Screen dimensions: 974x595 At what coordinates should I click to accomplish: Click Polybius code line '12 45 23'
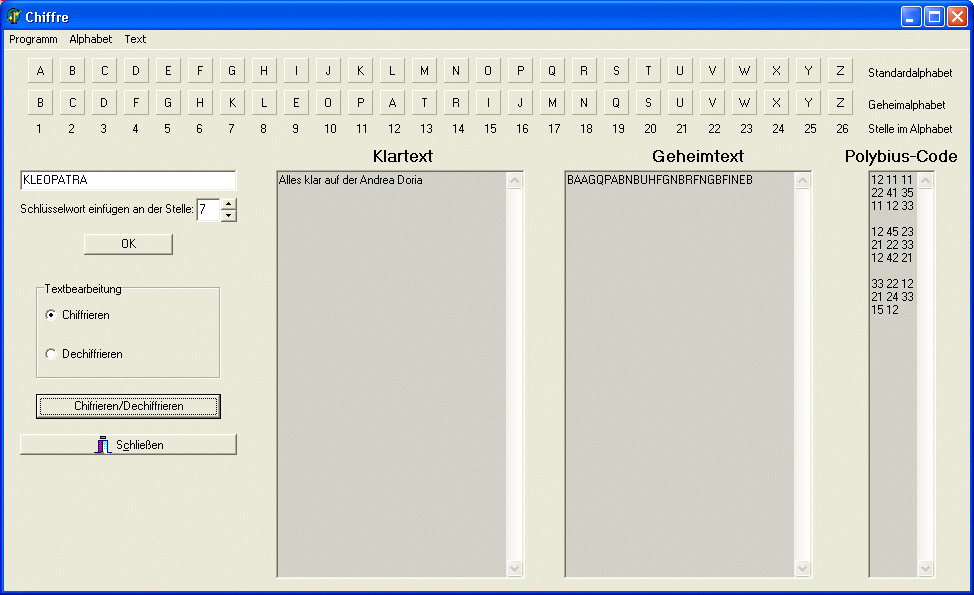click(892, 232)
